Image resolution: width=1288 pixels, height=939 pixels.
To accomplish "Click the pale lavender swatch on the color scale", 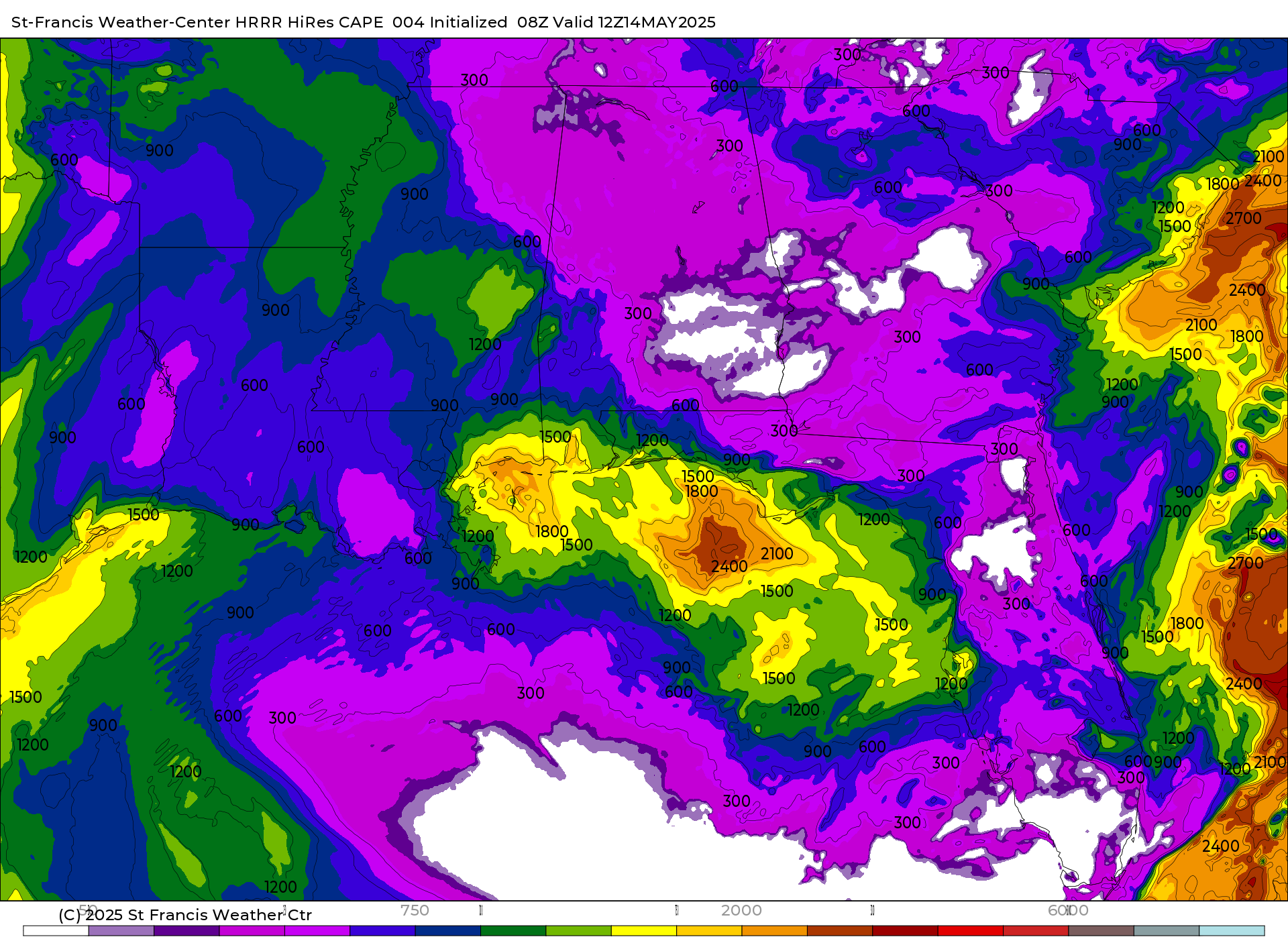I will click(x=121, y=931).
